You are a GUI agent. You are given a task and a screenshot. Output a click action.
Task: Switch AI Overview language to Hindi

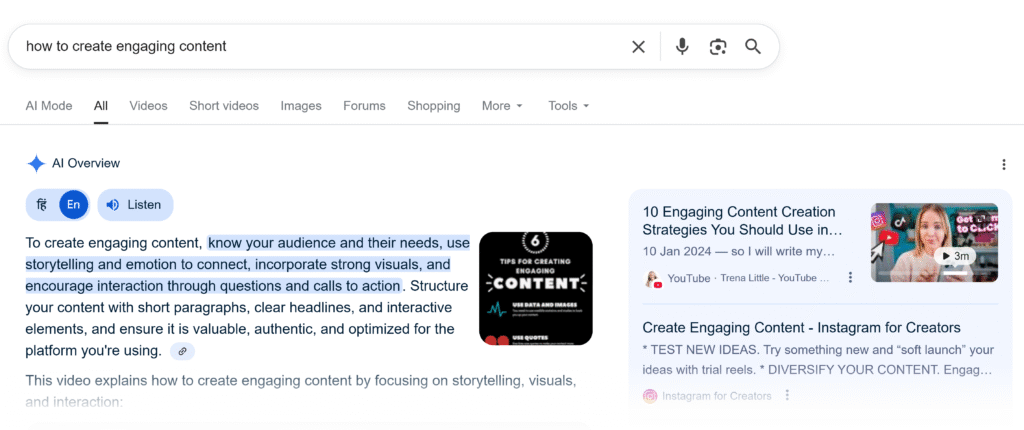pos(42,205)
